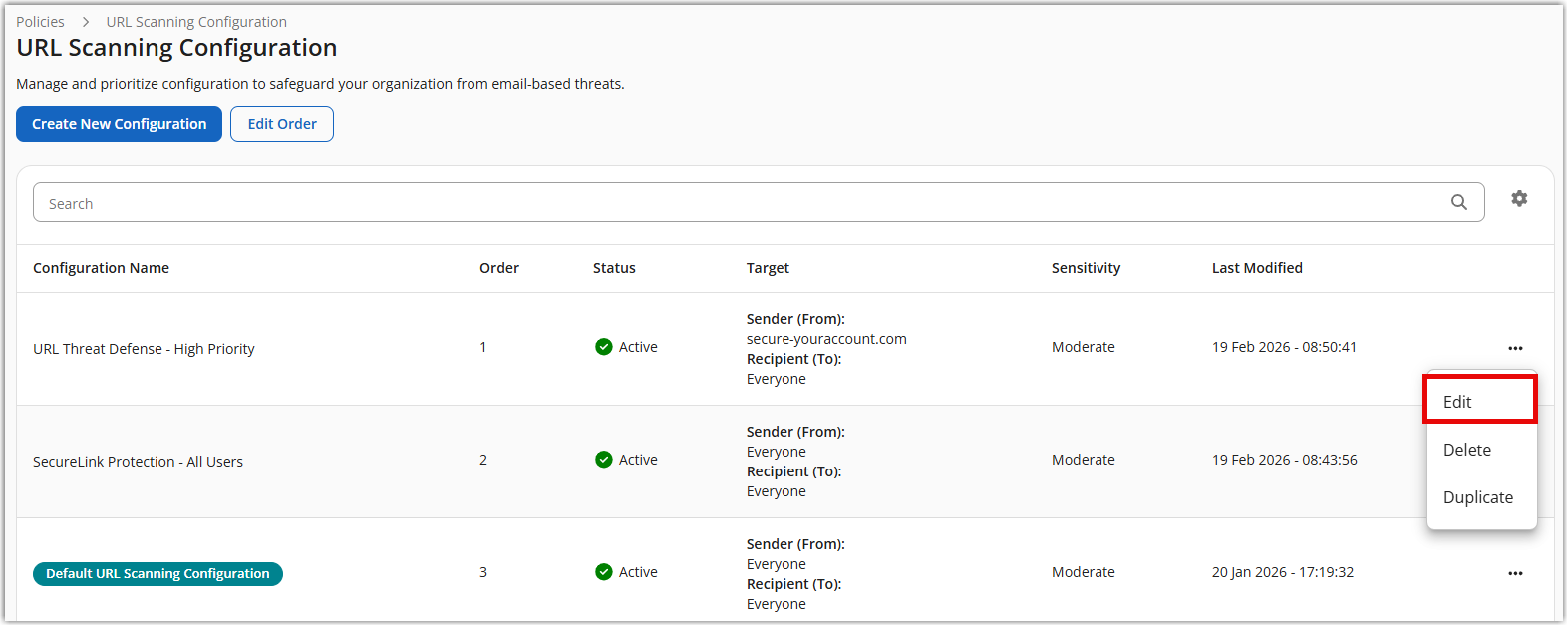The image size is (1568, 626).
Task: Click Active status icon for Default configuration
Action: [x=603, y=572]
